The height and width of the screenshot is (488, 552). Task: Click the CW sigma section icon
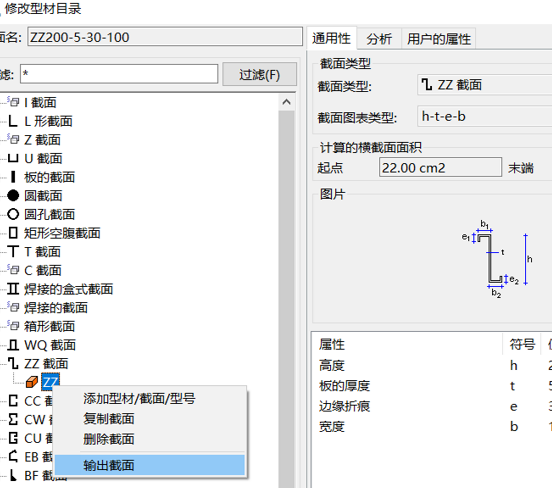click(13, 420)
